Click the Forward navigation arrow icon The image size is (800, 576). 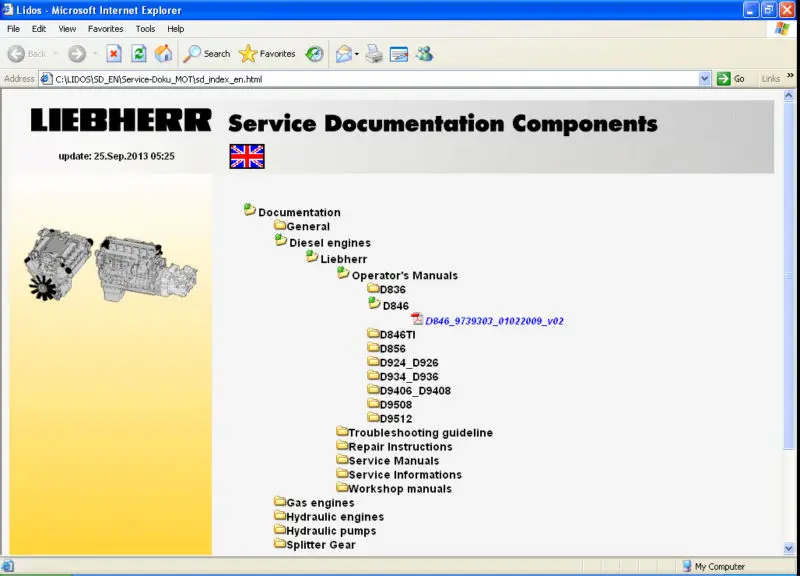pyautogui.click(x=77, y=54)
